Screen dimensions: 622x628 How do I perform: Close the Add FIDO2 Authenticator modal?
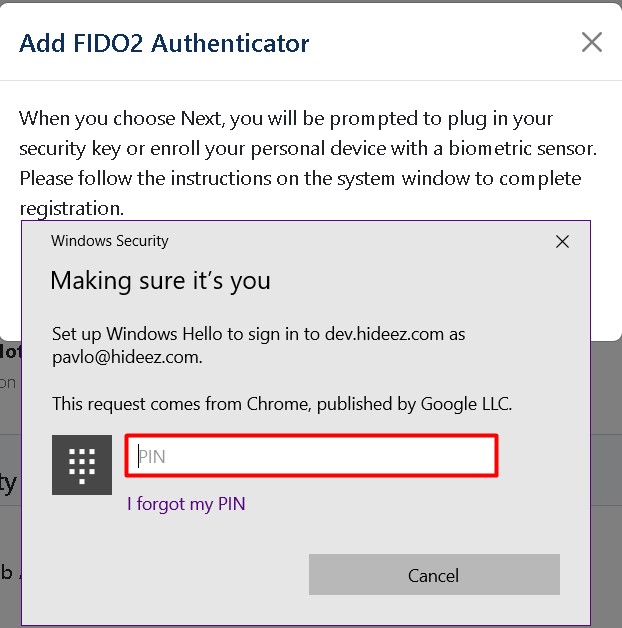tap(592, 42)
